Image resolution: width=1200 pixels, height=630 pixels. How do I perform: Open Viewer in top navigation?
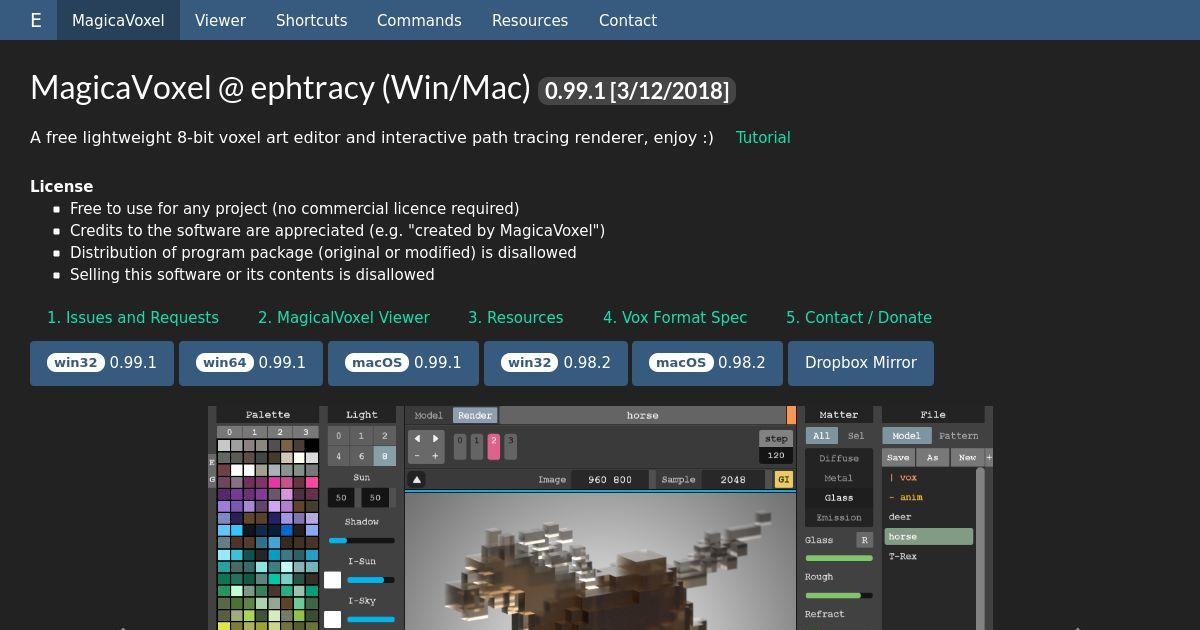click(220, 20)
